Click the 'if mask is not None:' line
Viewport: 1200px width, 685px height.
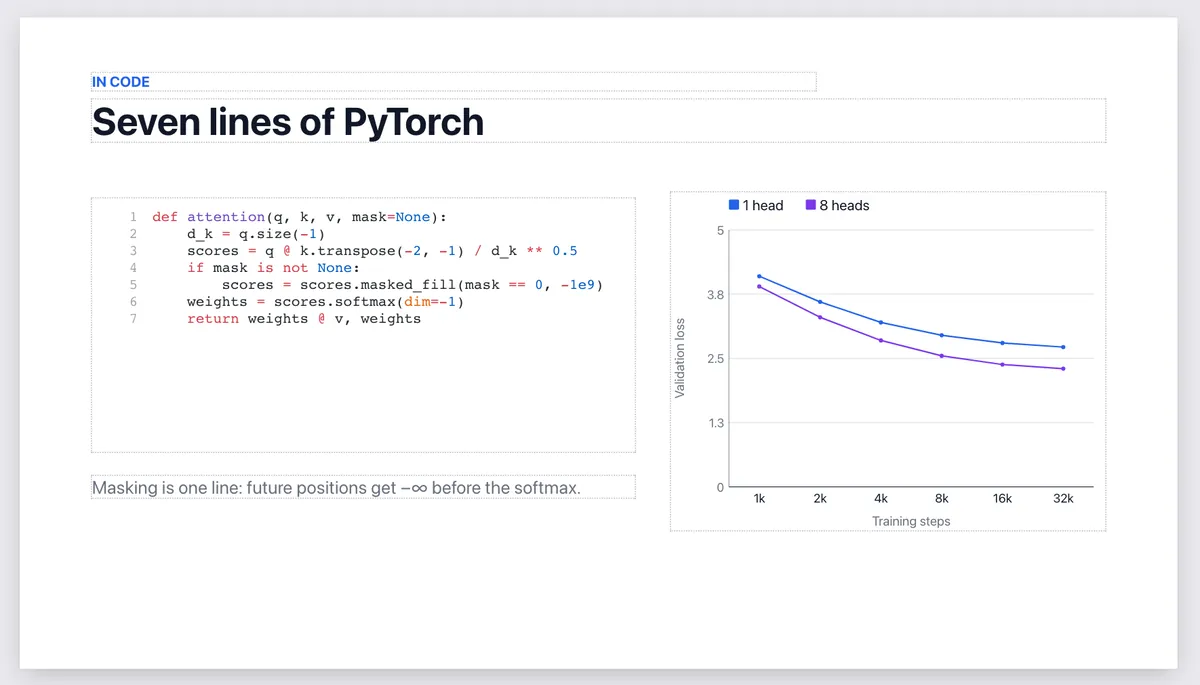(273, 267)
